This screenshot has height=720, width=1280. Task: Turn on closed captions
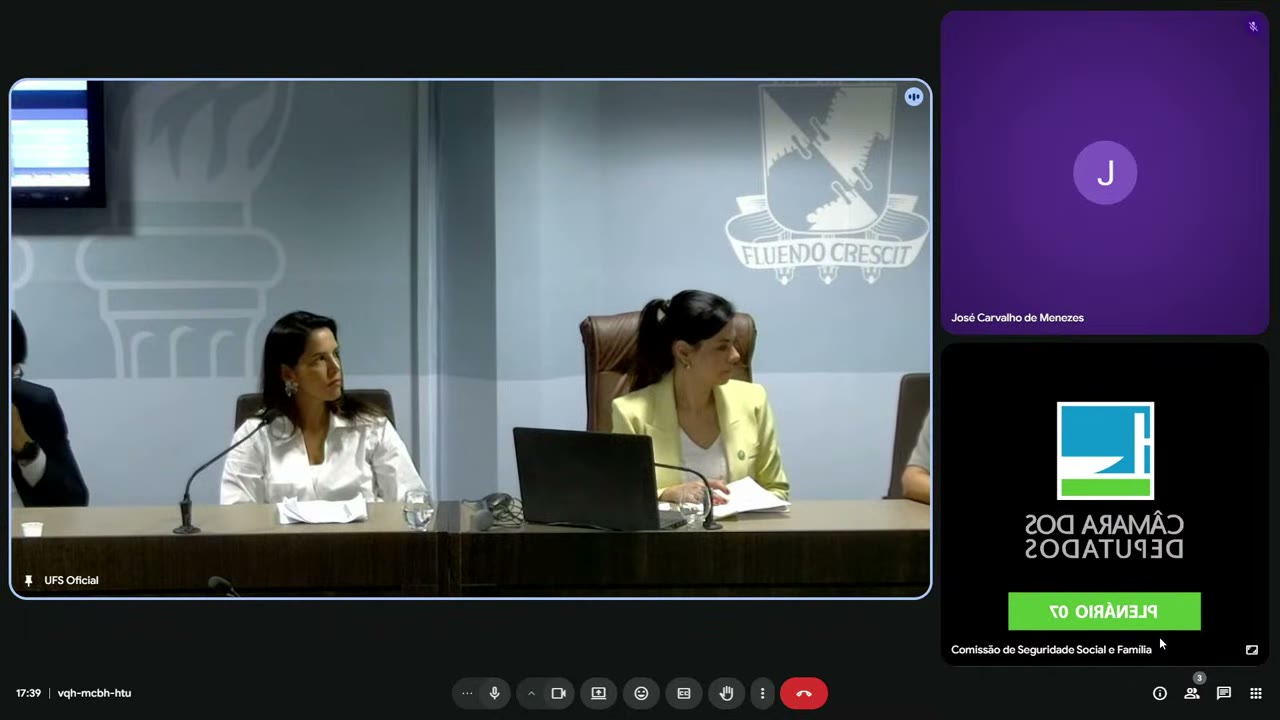pyautogui.click(x=684, y=693)
